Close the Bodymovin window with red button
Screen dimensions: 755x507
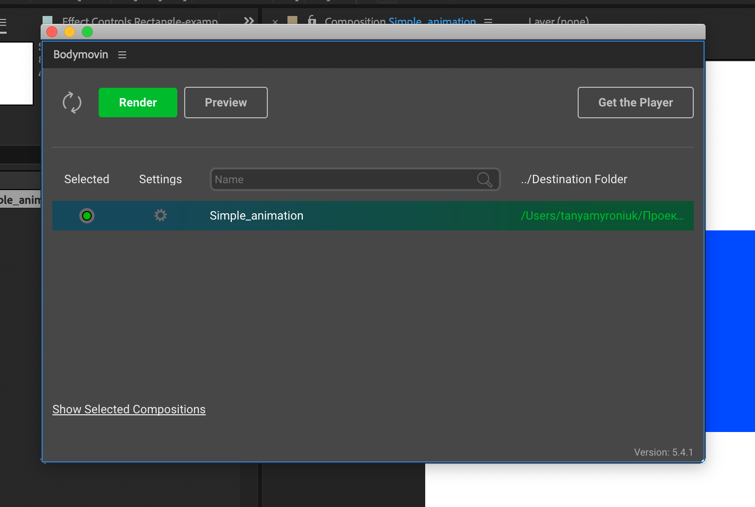pyautogui.click(x=52, y=32)
